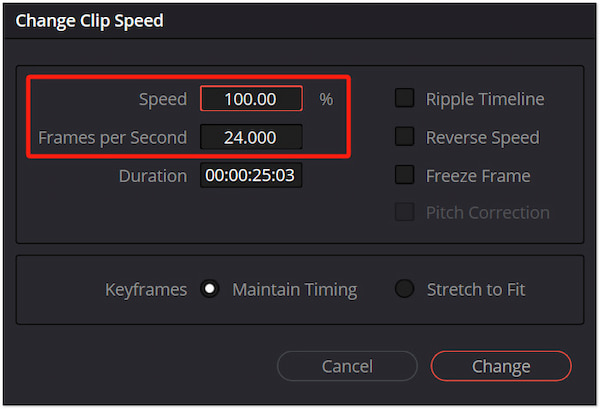Click the Duration timecode field
Viewport: 600px width, 409px height.
(251, 175)
